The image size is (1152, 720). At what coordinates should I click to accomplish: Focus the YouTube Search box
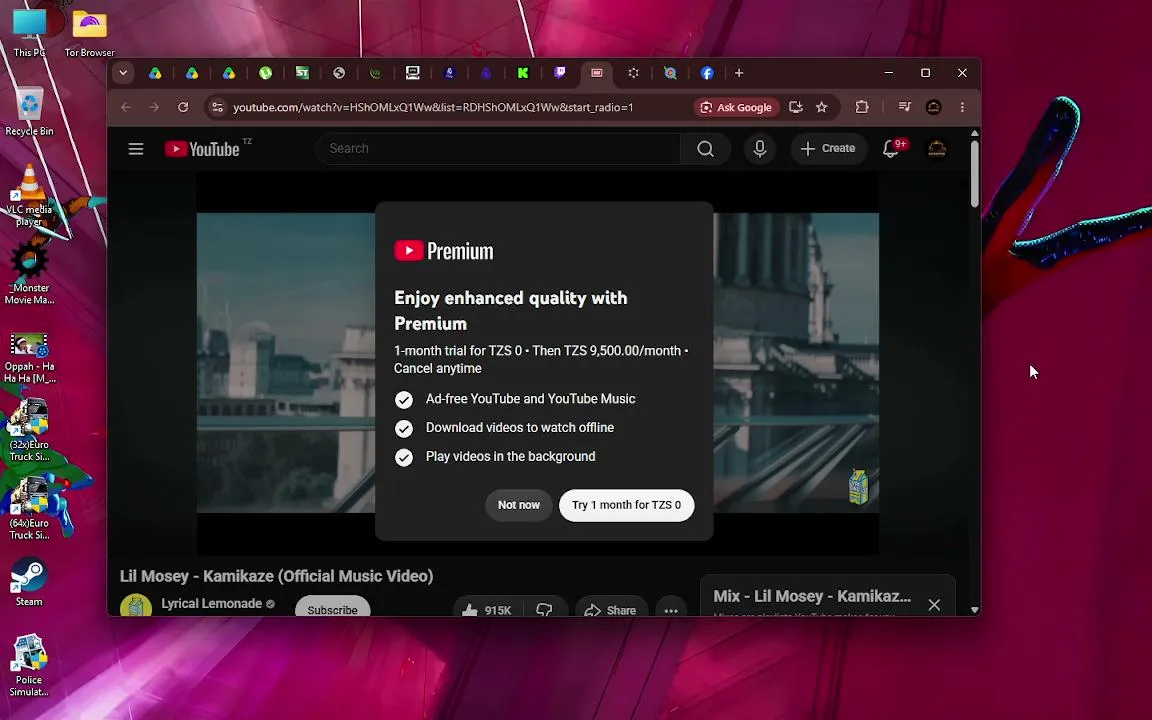point(497,148)
